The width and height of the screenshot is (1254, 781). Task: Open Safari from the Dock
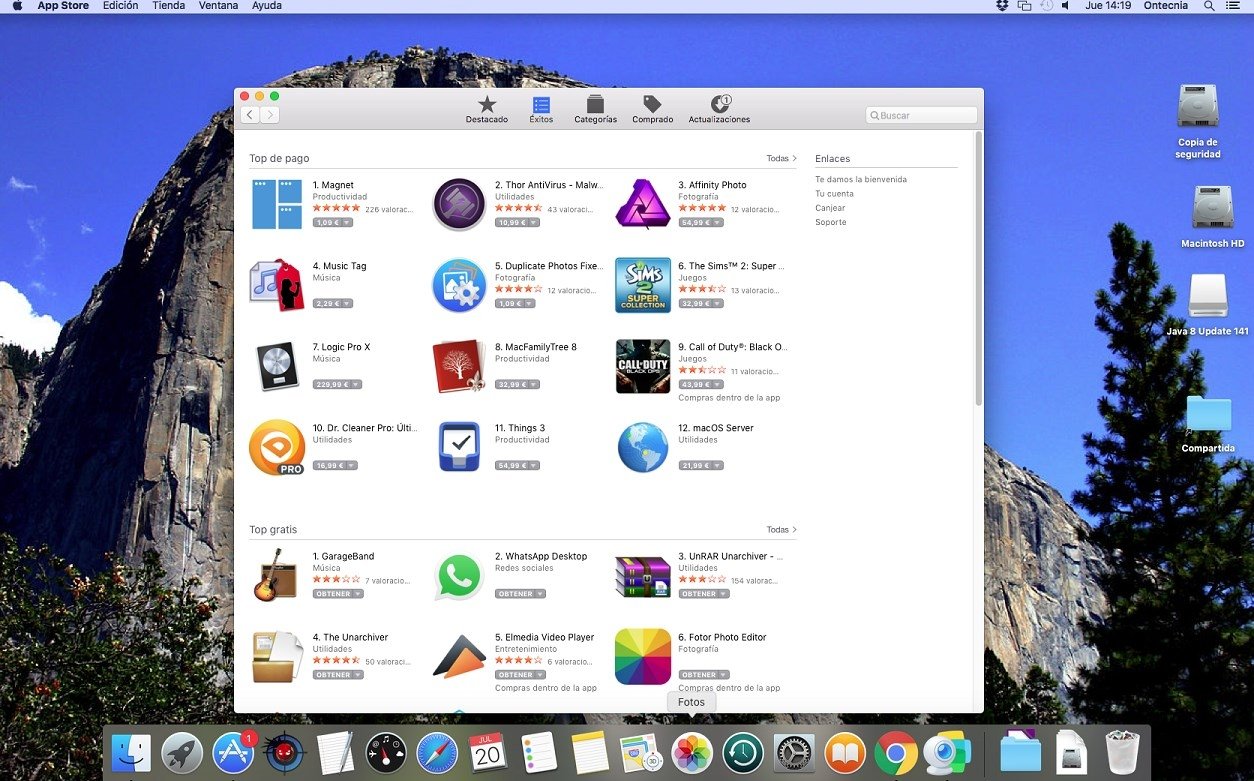[437, 752]
